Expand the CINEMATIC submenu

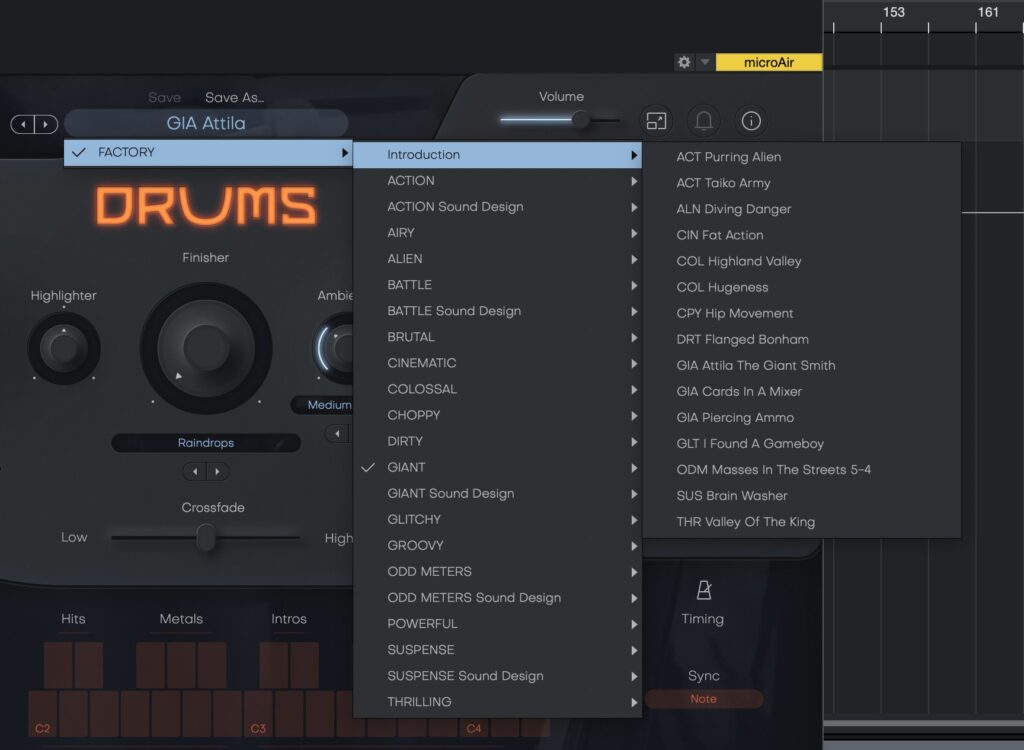tap(634, 363)
